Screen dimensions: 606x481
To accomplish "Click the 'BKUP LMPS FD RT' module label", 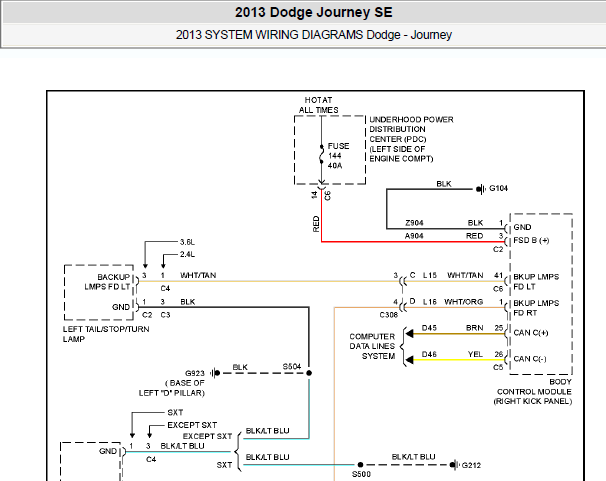I will (x=536, y=308).
